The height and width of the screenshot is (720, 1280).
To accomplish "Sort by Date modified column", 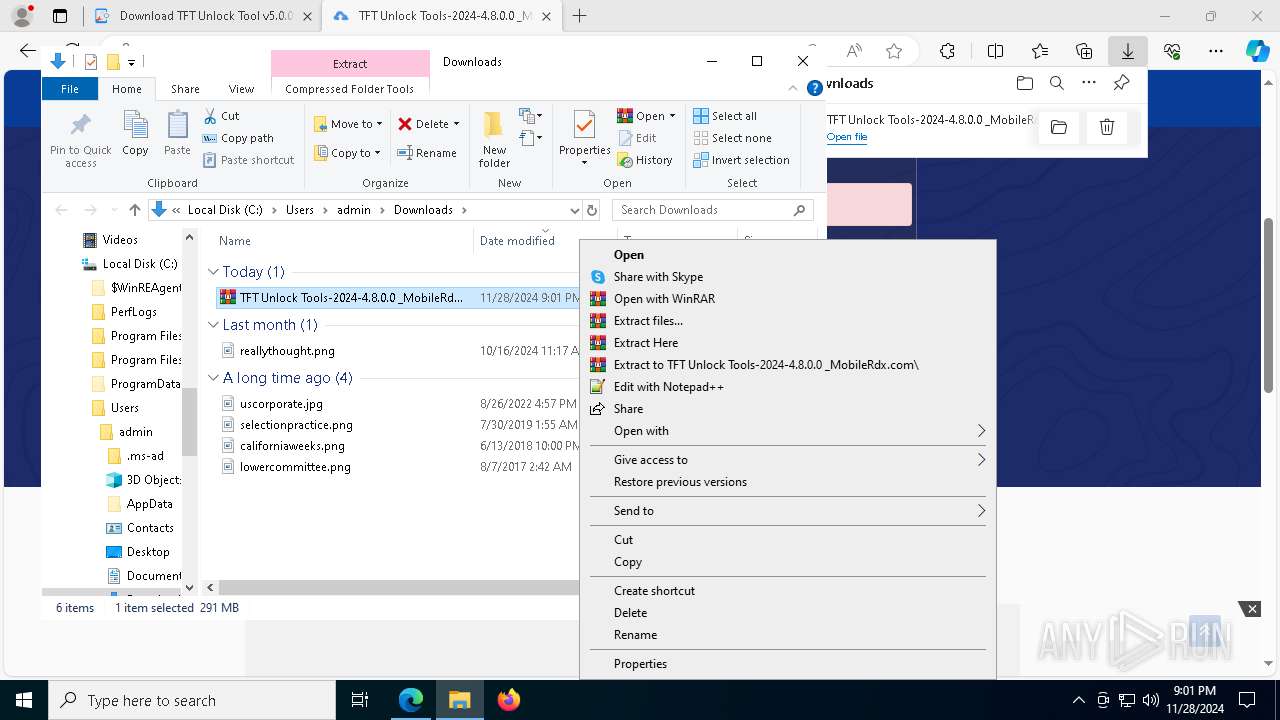I will pos(517,241).
